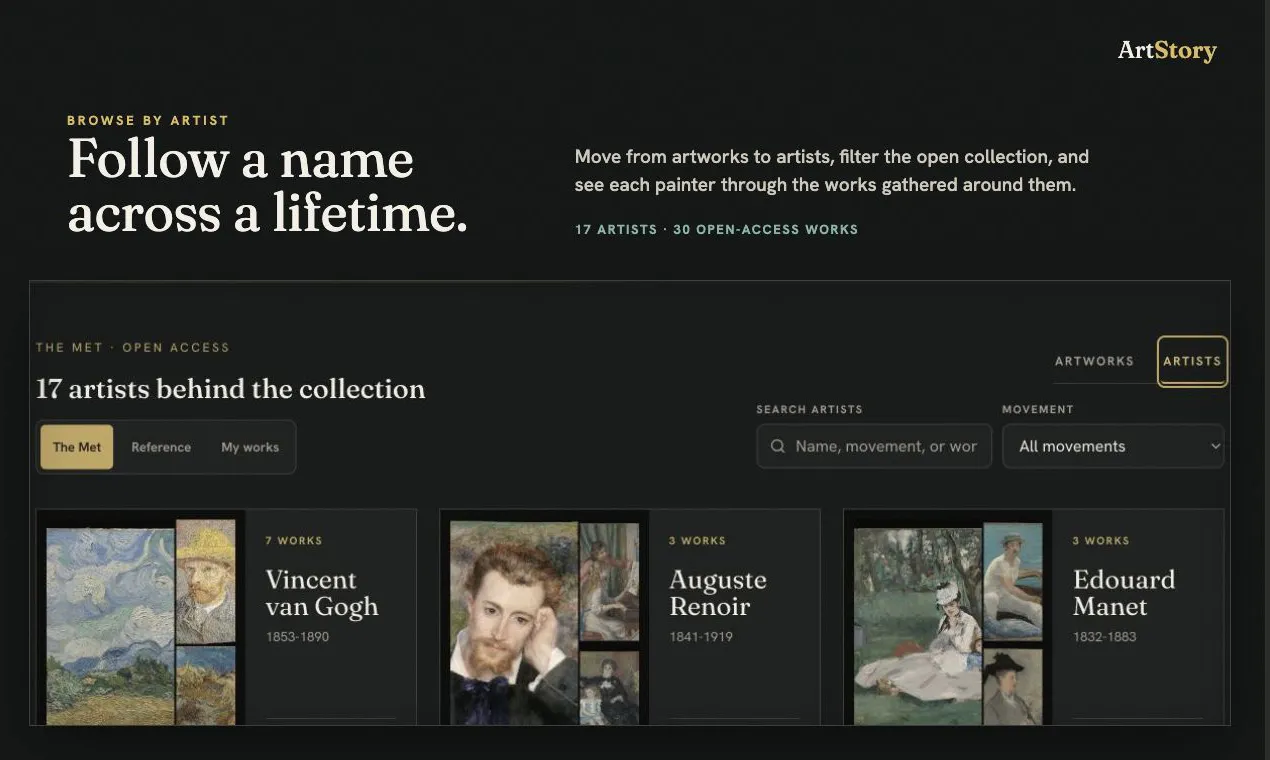This screenshot has width=1270, height=760.
Task: Click the 'SEARCH ARTISTS' field label
Action: click(809, 410)
